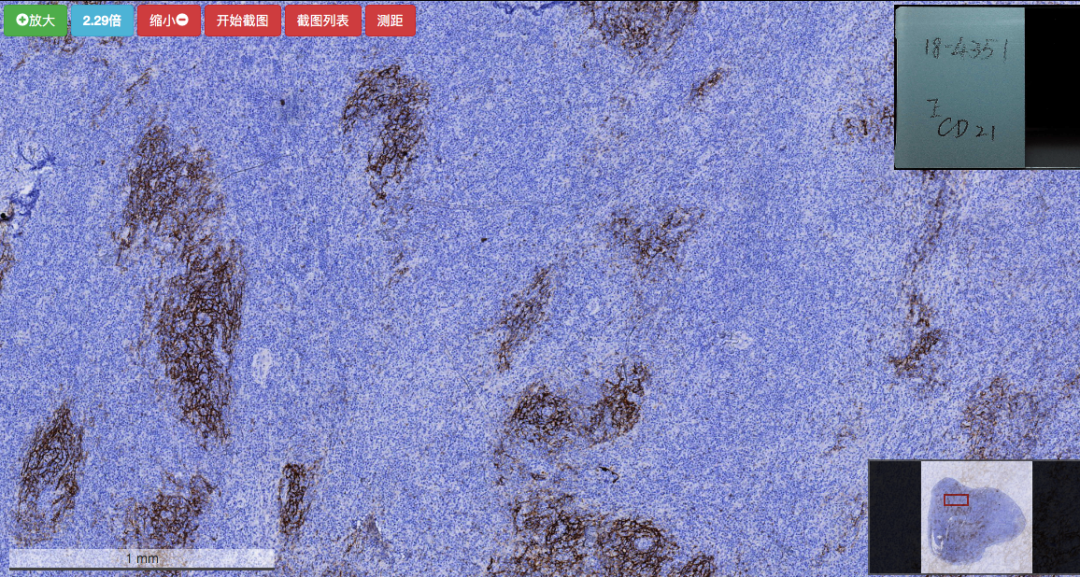Click the 2.29倍 magnification indicator
The height and width of the screenshot is (577, 1080).
tap(102, 21)
